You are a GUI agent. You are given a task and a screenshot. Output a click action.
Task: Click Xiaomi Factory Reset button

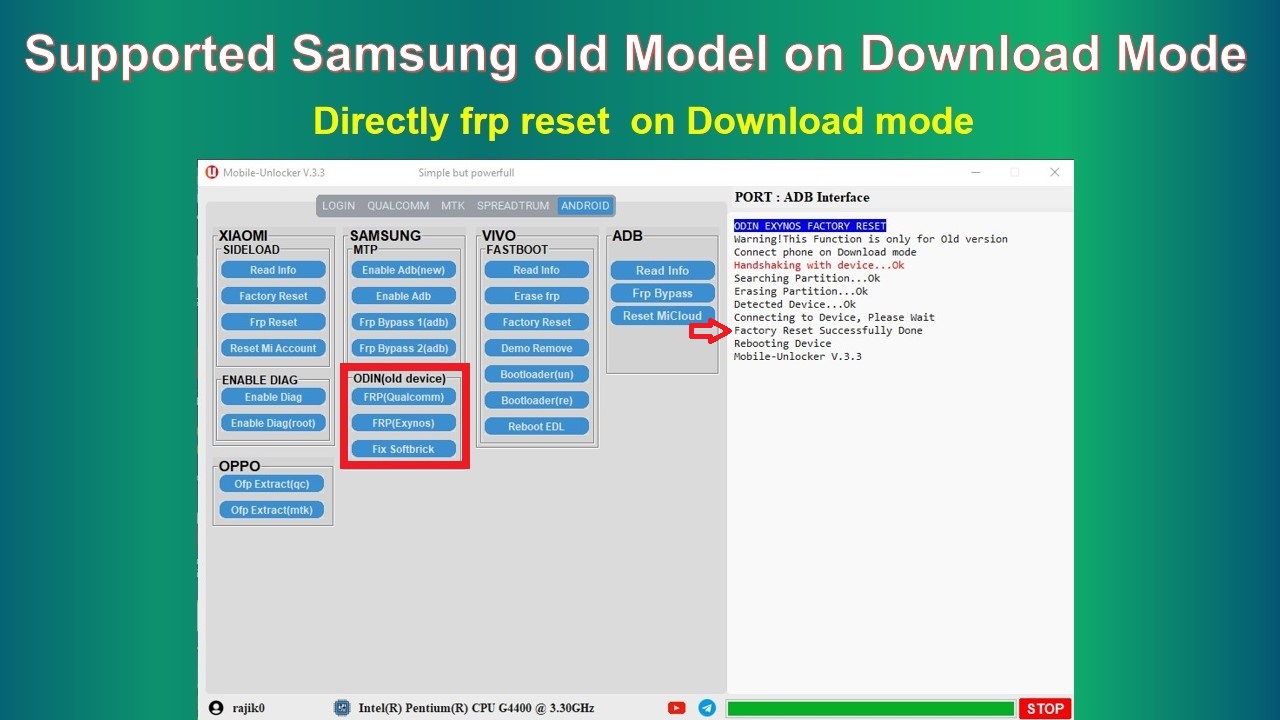(273, 296)
